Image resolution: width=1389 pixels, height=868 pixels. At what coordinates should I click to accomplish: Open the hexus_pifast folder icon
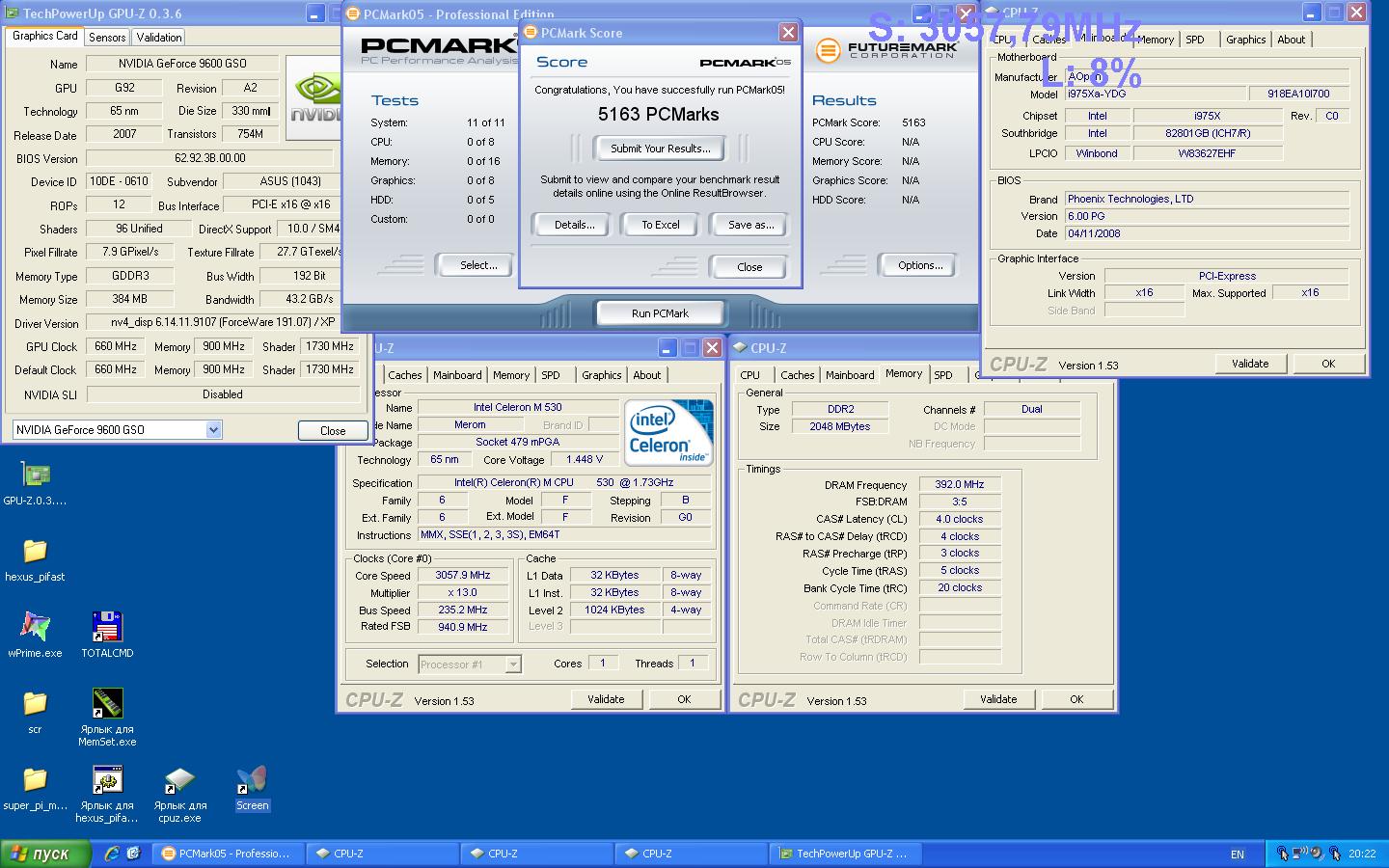point(35,551)
